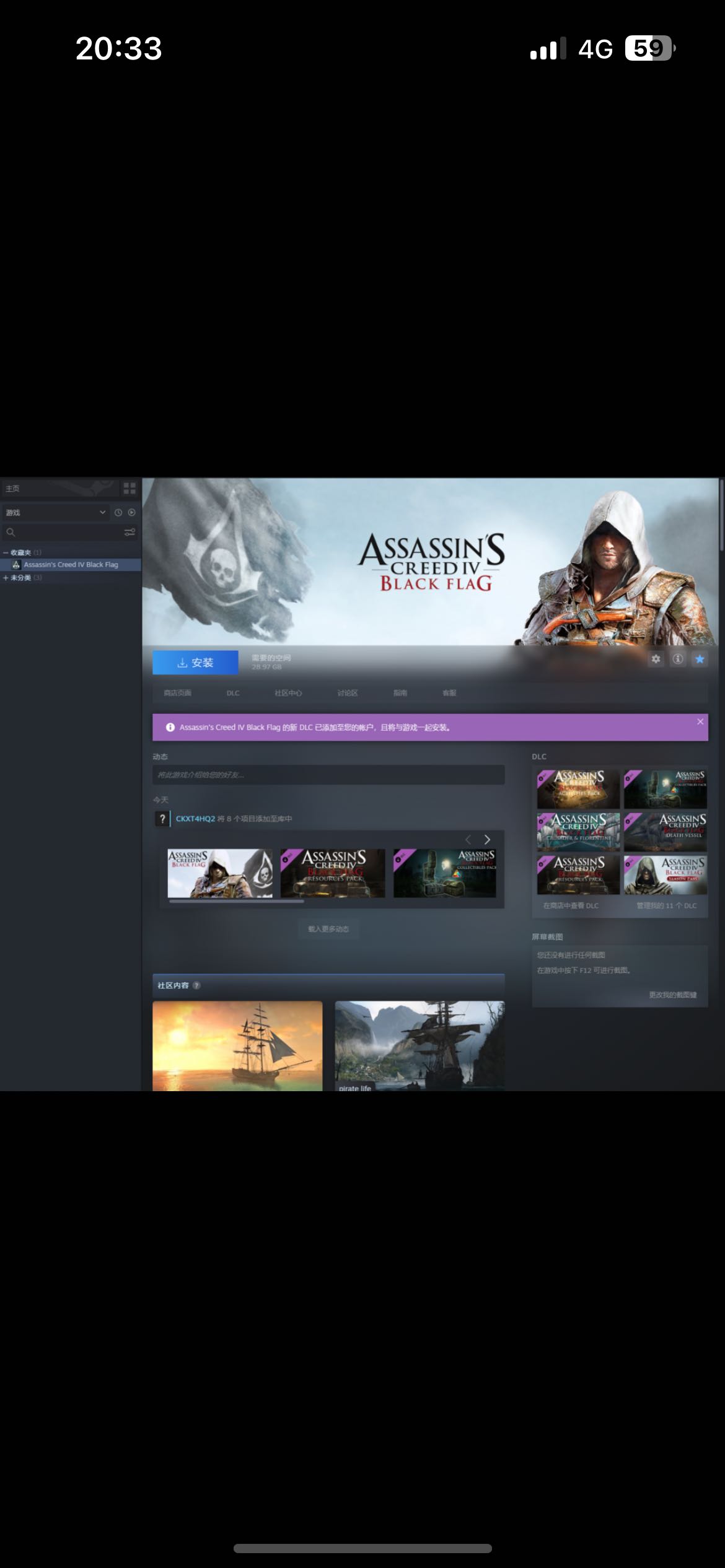Image resolution: width=725 pixels, height=1568 pixels.
Task: Open the 讨论区 tab
Action: coord(348,693)
